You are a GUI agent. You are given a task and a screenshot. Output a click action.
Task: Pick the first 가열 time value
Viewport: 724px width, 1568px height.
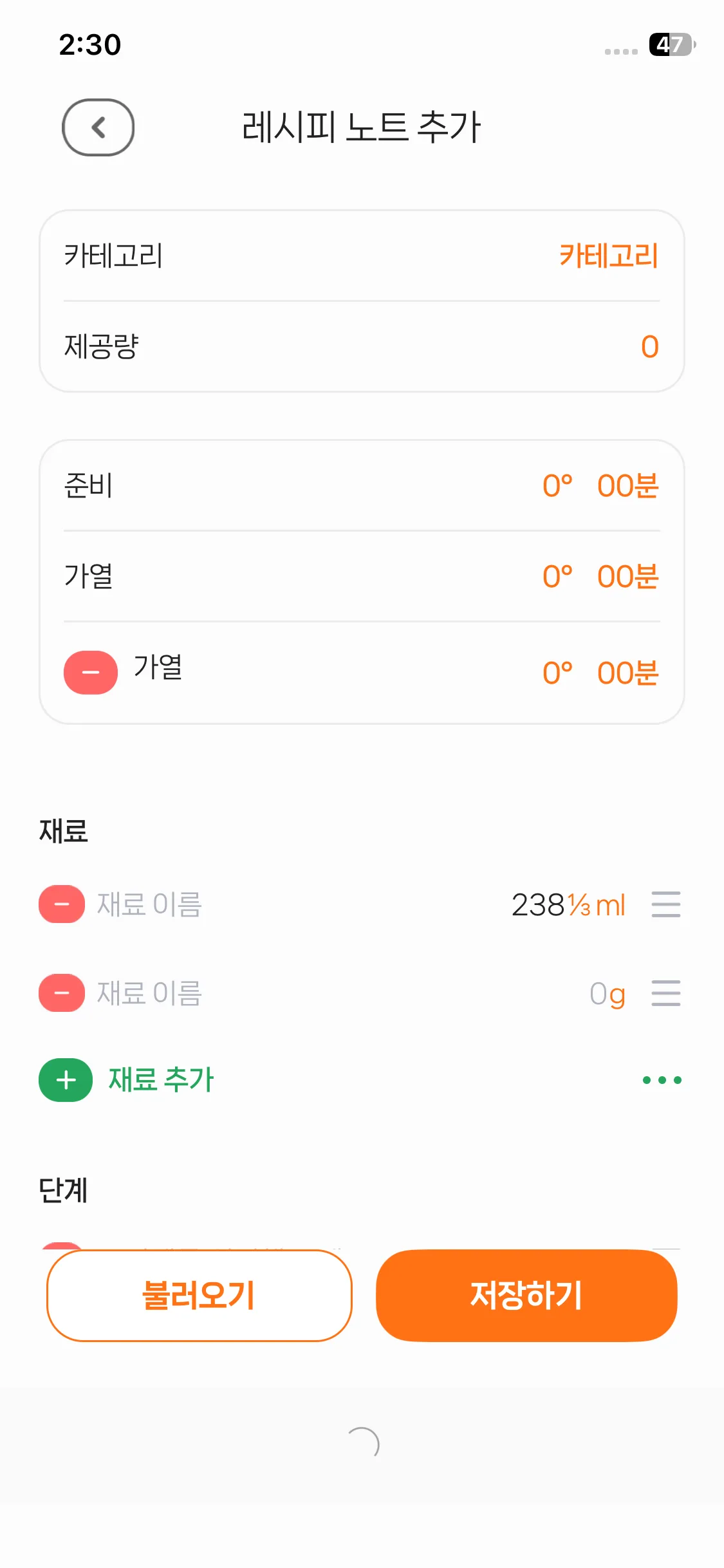(600, 577)
